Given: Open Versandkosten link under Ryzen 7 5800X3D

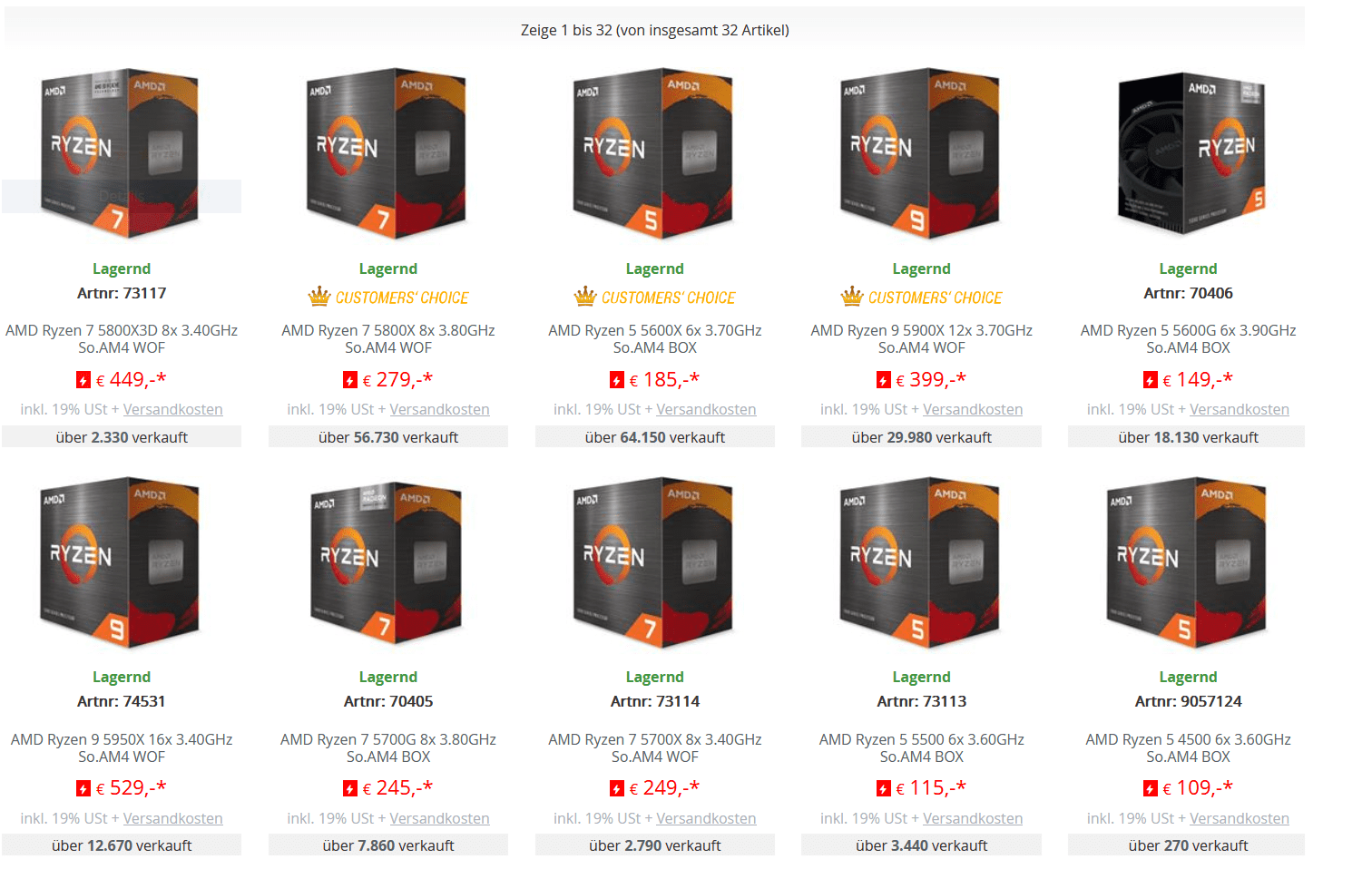Looking at the screenshot, I should (172, 409).
